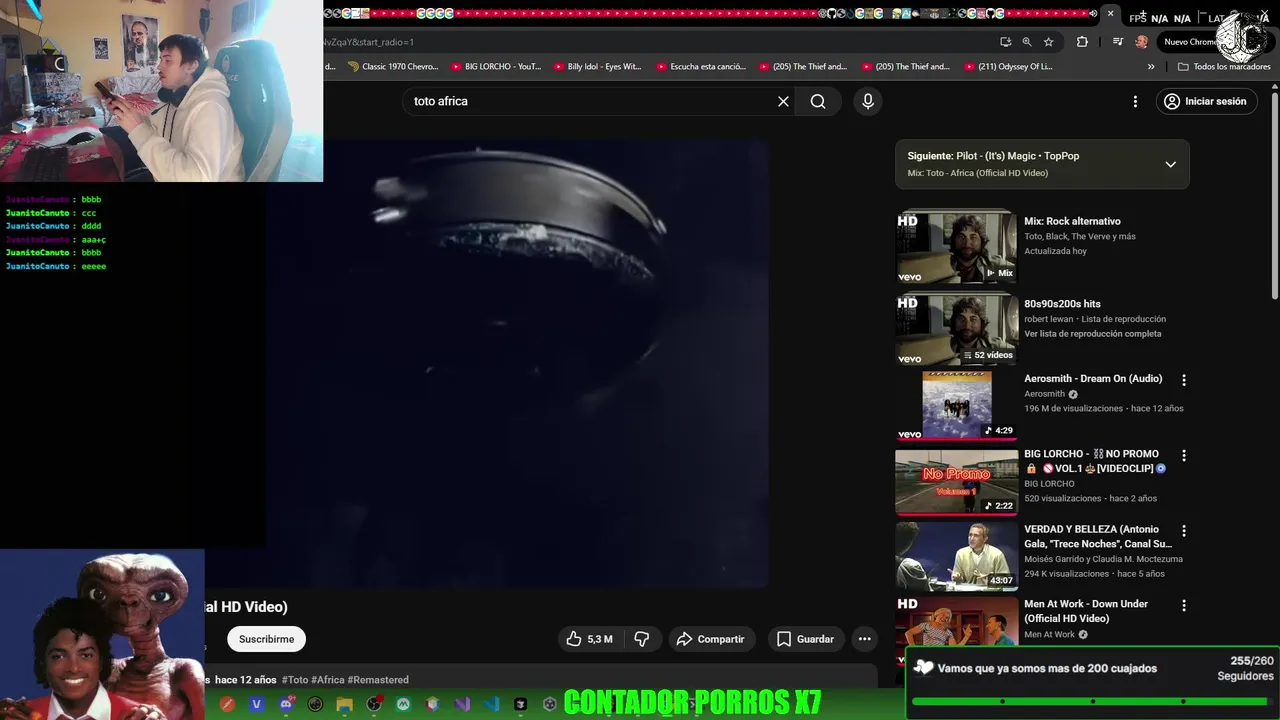Dislike the video

(642, 639)
